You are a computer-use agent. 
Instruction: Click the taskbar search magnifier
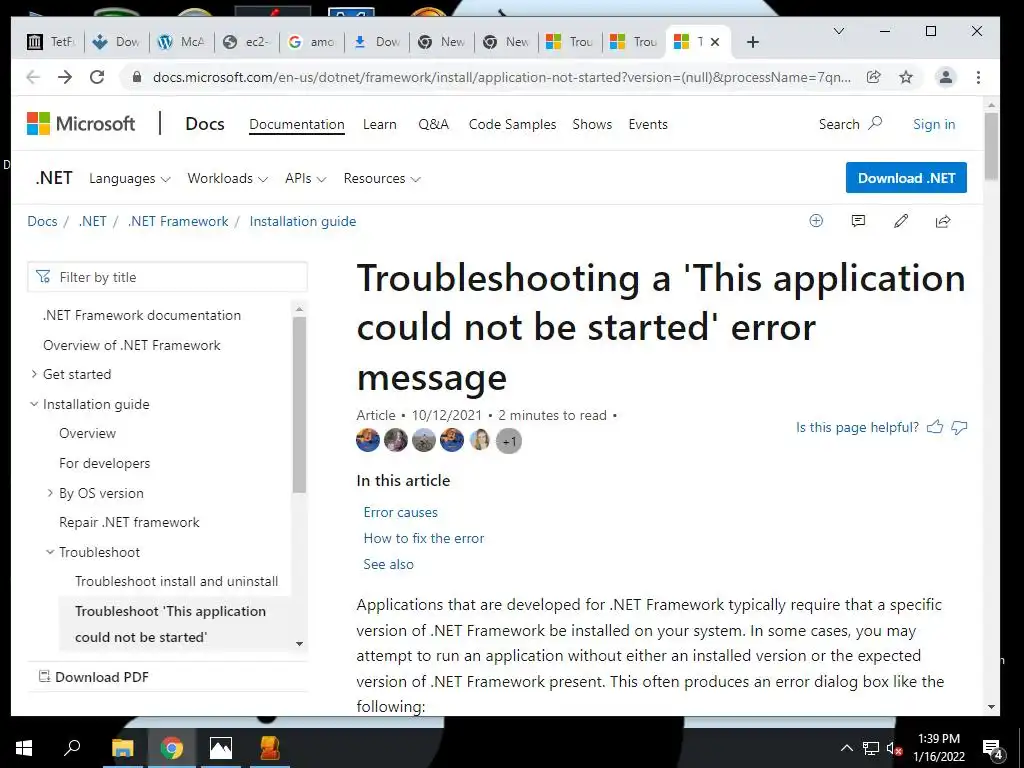pos(72,746)
